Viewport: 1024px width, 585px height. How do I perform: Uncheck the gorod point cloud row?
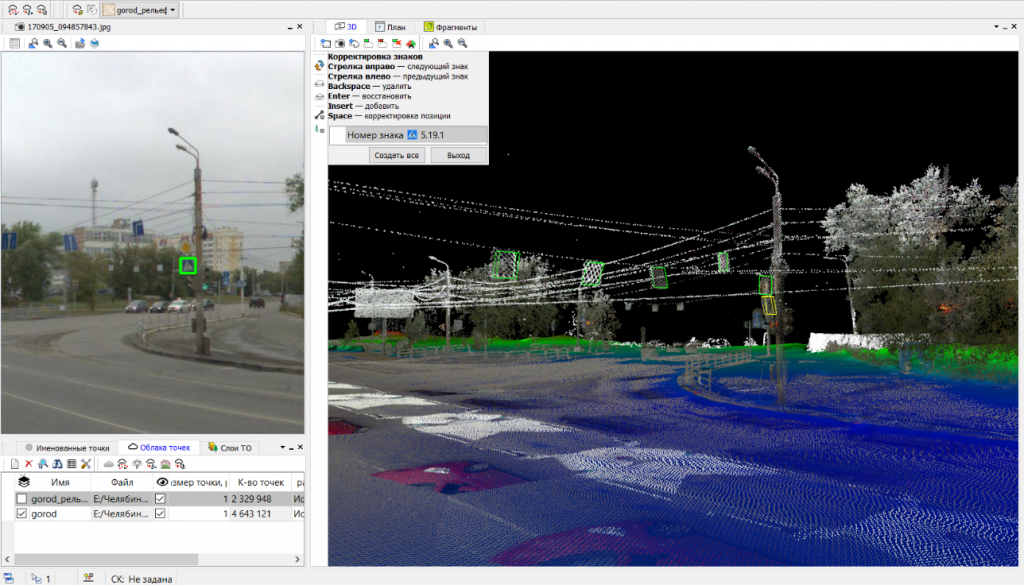(x=23, y=513)
